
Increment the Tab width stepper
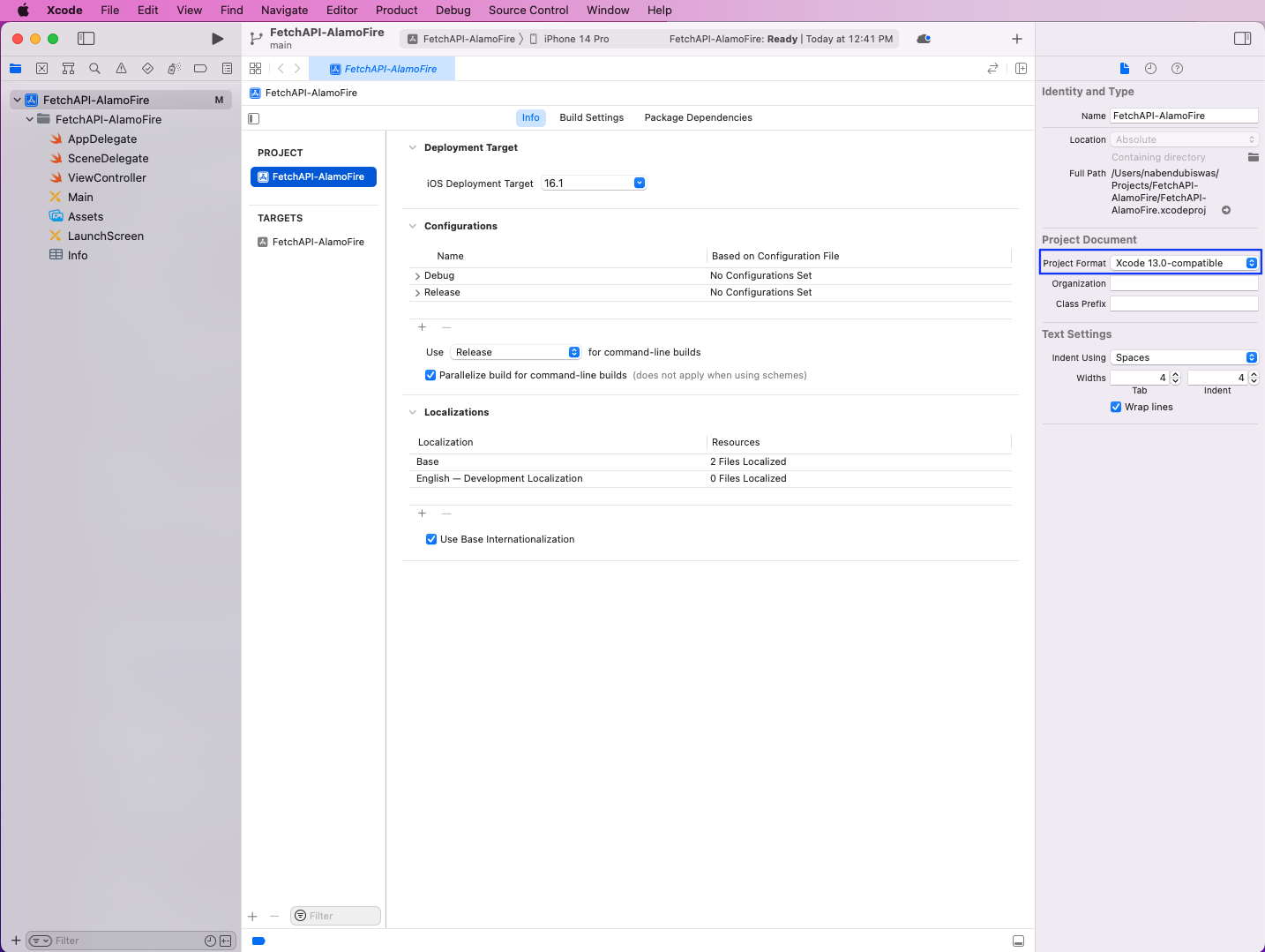[x=1175, y=374]
